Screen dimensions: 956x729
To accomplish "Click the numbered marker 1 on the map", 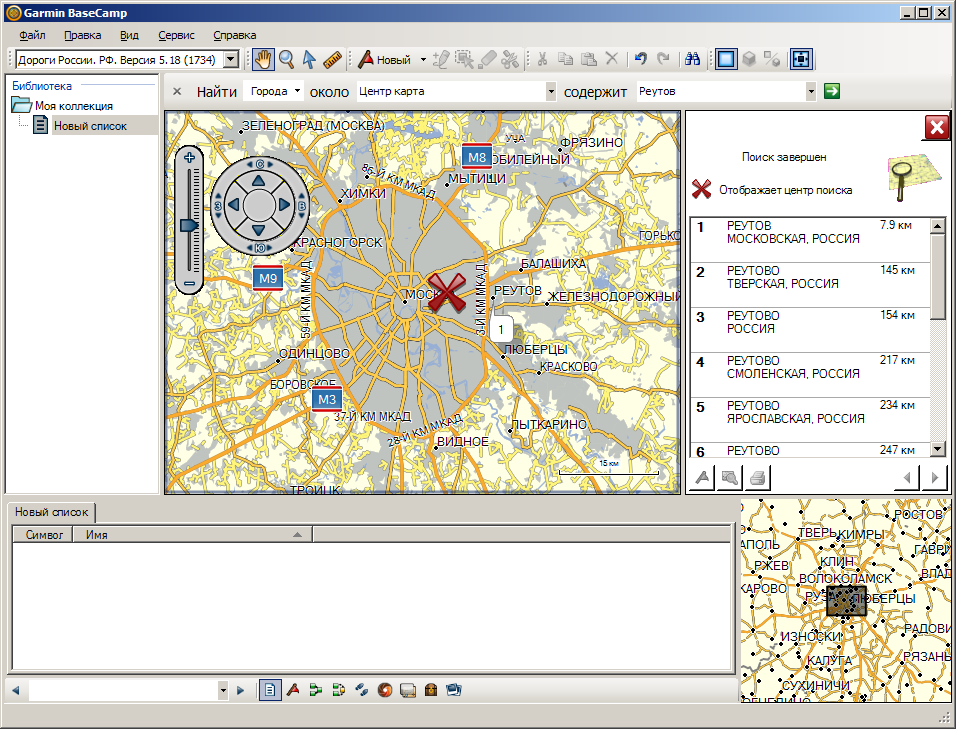I will pyautogui.click(x=501, y=330).
